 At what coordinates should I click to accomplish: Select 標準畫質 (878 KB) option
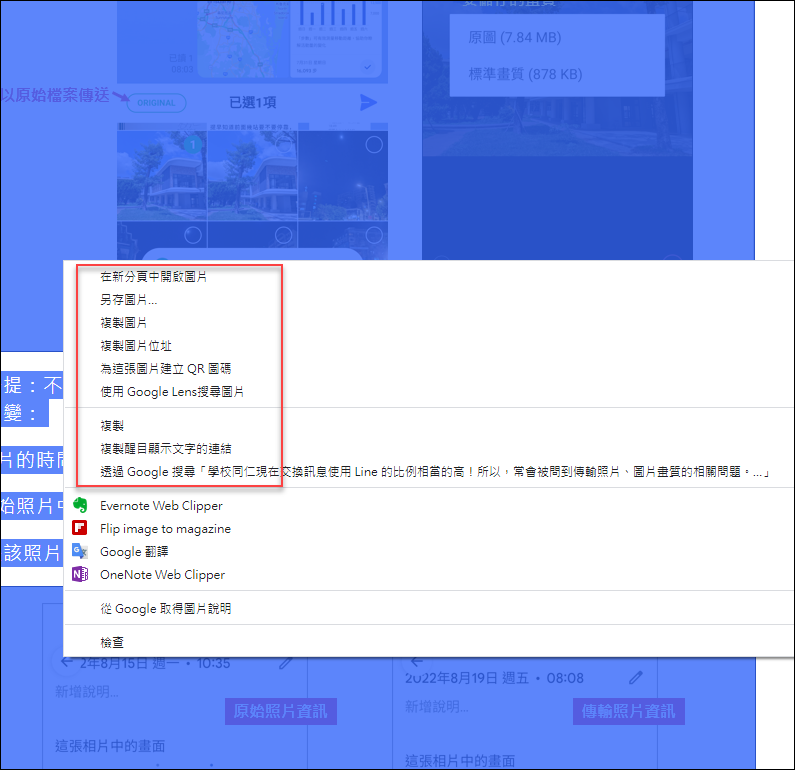pos(525,75)
